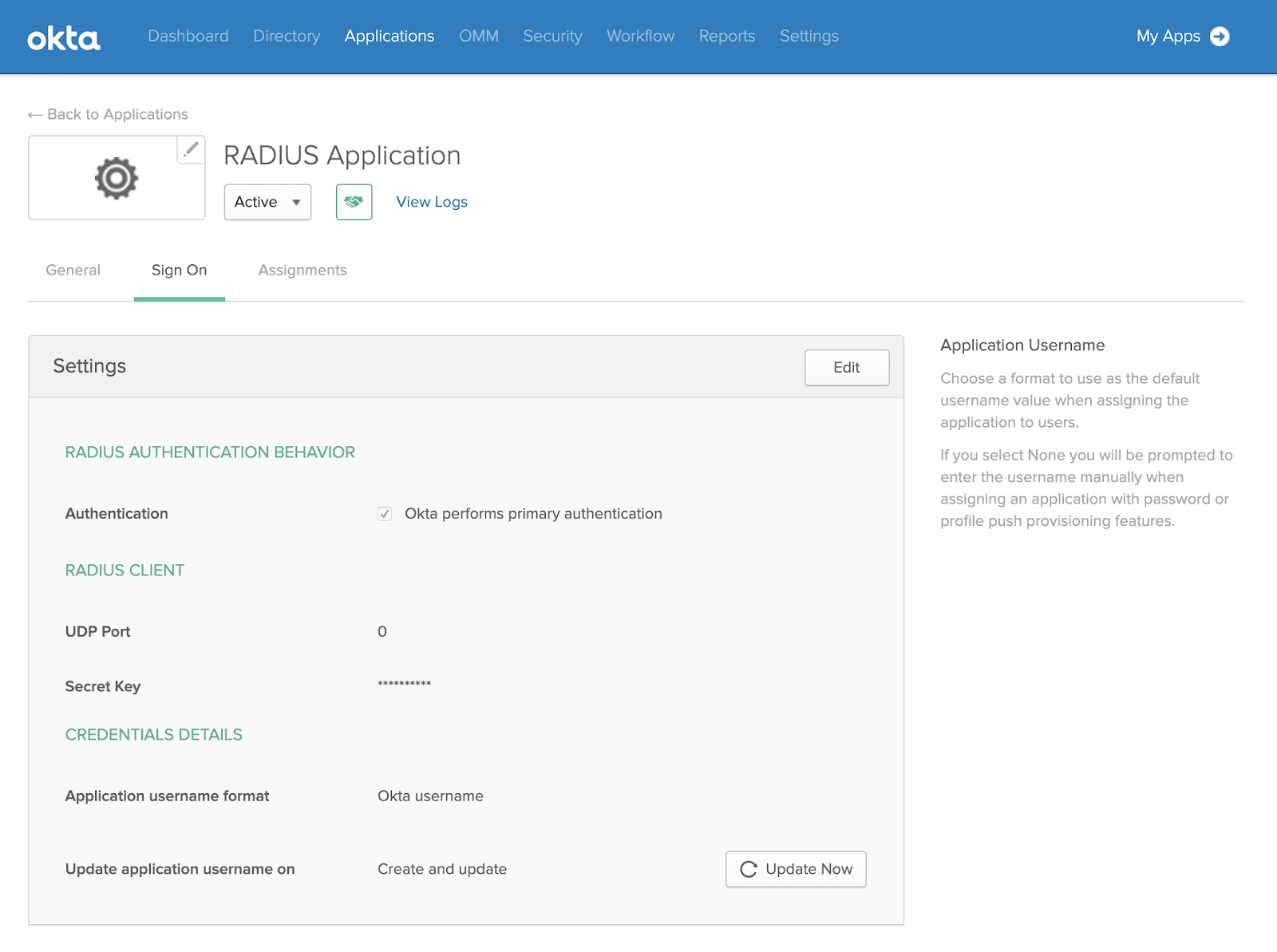This screenshot has width=1277, height=952.
Task: Click the pencil icon to edit app logo
Action: (x=191, y=149)
